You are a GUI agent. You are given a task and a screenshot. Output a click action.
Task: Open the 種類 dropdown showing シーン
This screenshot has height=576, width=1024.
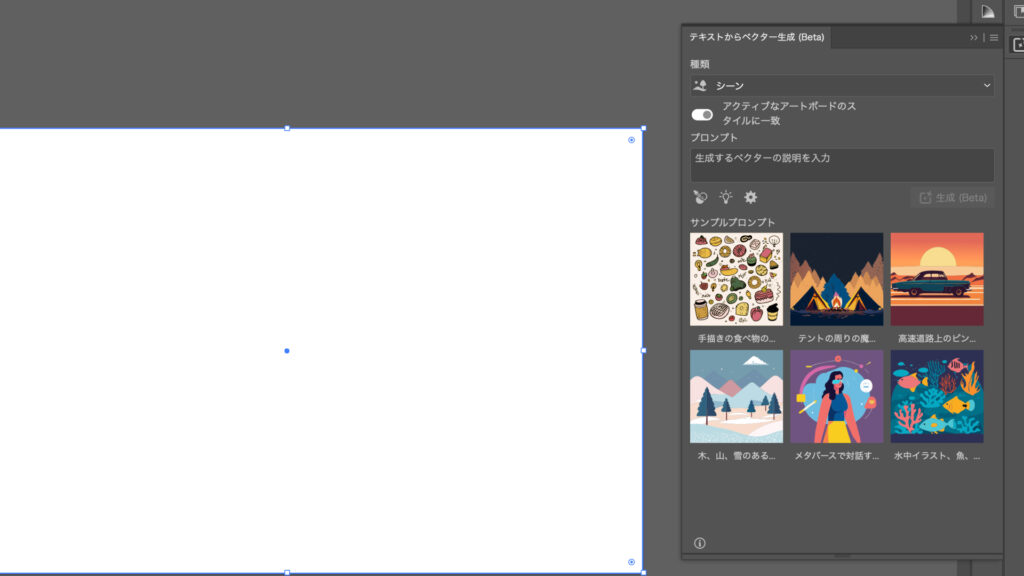pyautogui.click(x=840, y=86)
